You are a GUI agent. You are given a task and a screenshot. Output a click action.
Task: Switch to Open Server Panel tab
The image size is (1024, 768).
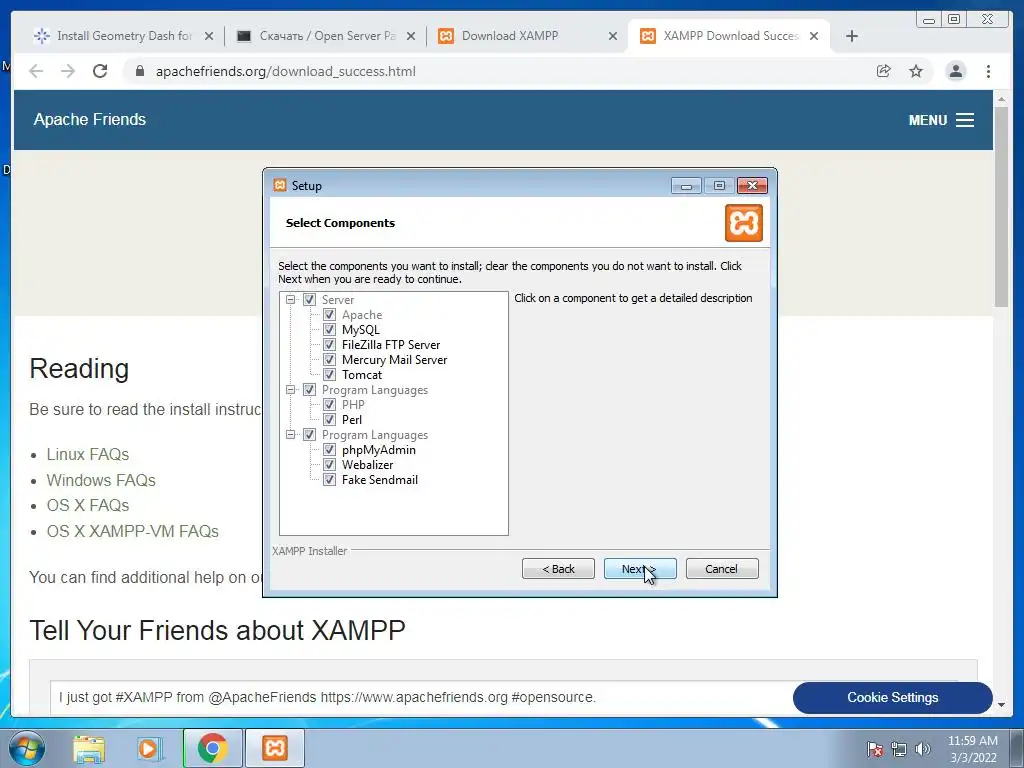pyautogui.click(x=325, y=36)
